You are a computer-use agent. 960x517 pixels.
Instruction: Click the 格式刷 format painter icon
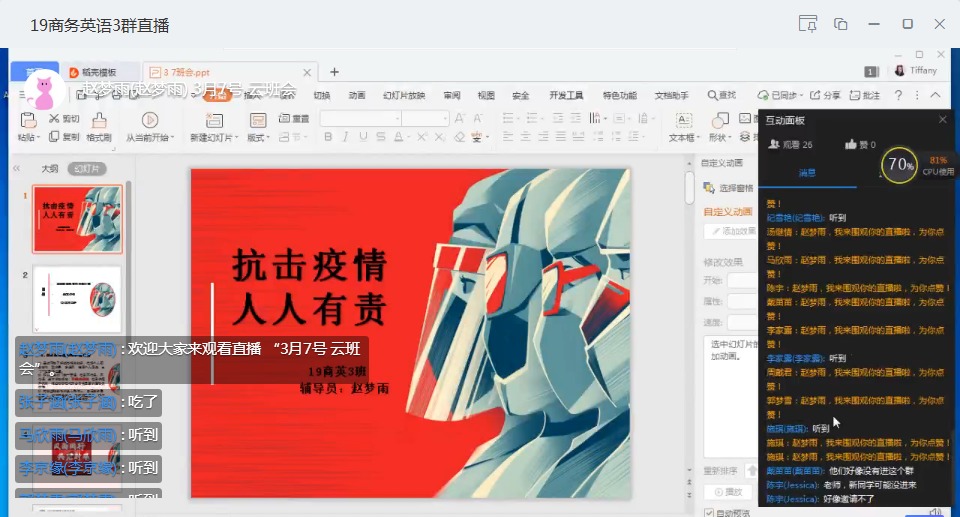(x=97, y=119)
